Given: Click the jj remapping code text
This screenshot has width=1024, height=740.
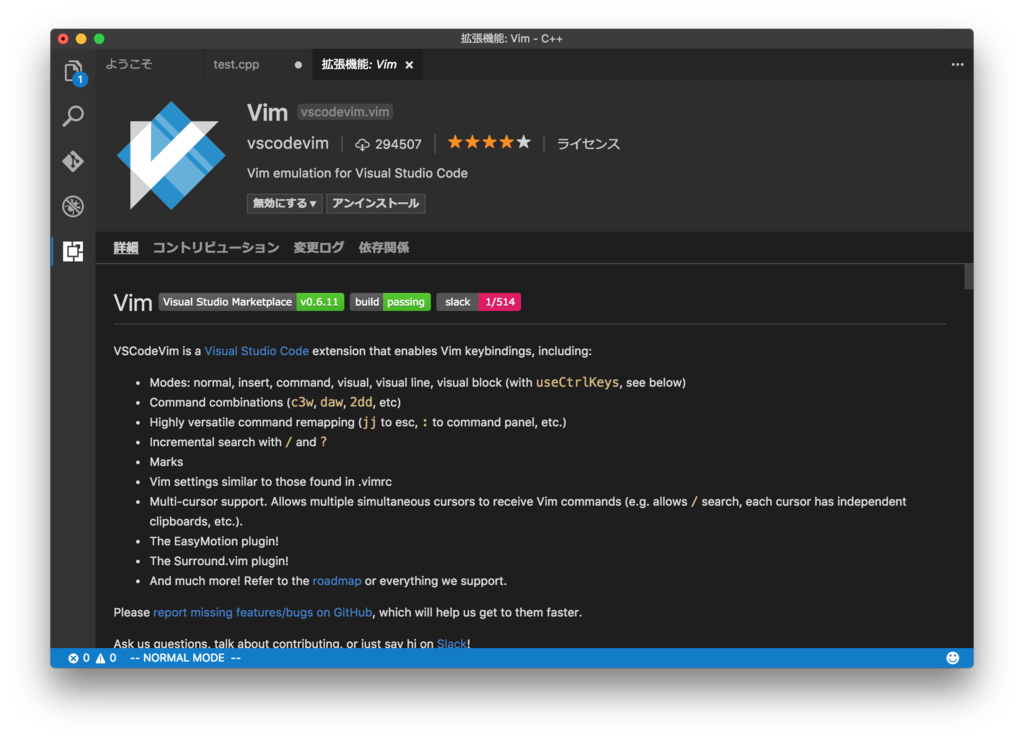Looking at the screenshot, I should point(369,422).
